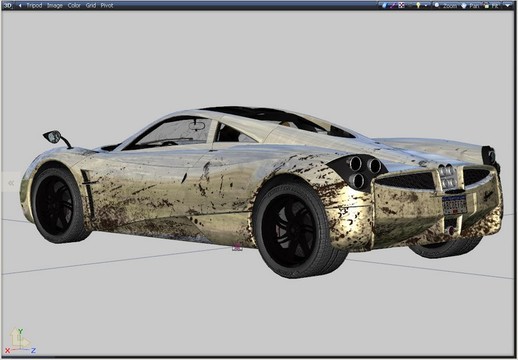Open the Image menu

click(x=55, y=5)
